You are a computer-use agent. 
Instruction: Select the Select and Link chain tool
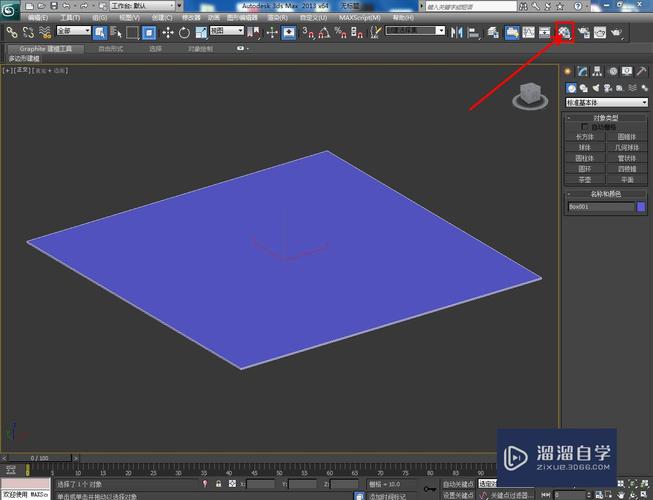[x=12, y=32]
